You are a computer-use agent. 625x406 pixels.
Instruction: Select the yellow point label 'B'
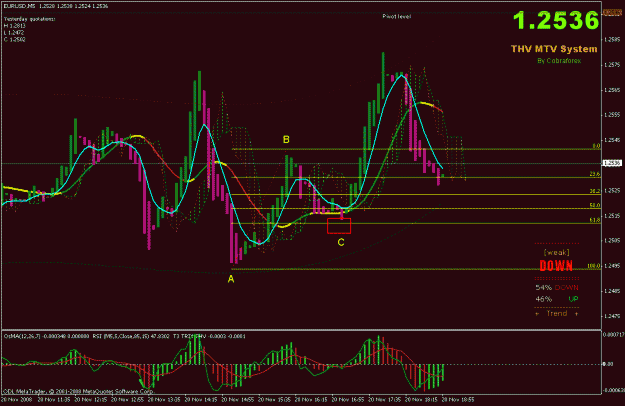pyautogui.click(x=286, y=140)
